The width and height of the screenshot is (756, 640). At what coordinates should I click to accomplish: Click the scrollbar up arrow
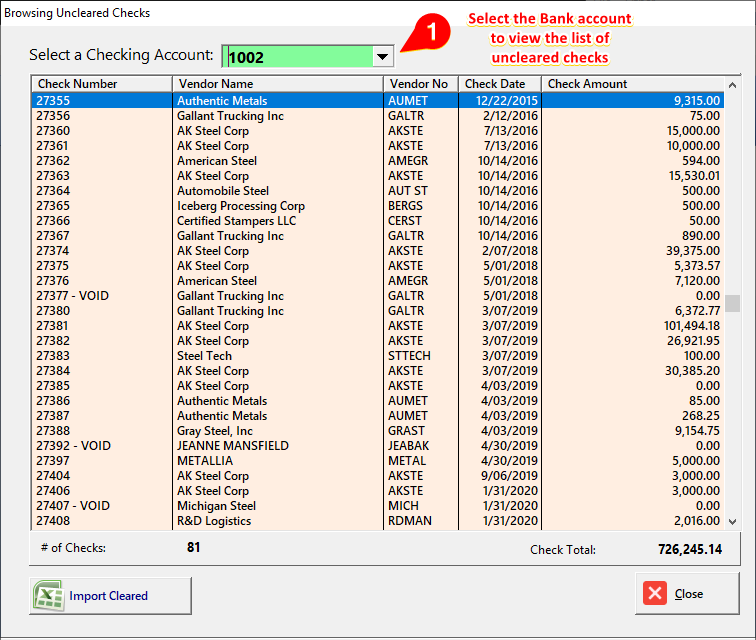[732, 85]
